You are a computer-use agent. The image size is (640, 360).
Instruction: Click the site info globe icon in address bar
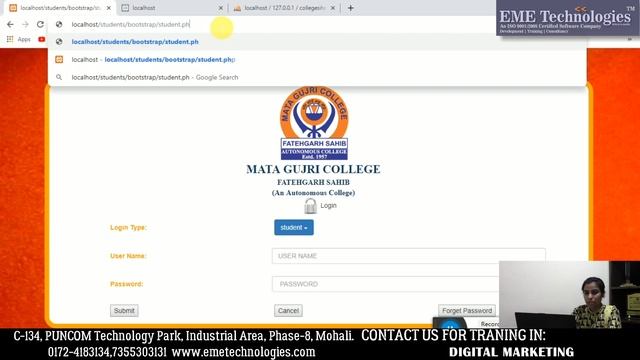click(x=59, y=24)
